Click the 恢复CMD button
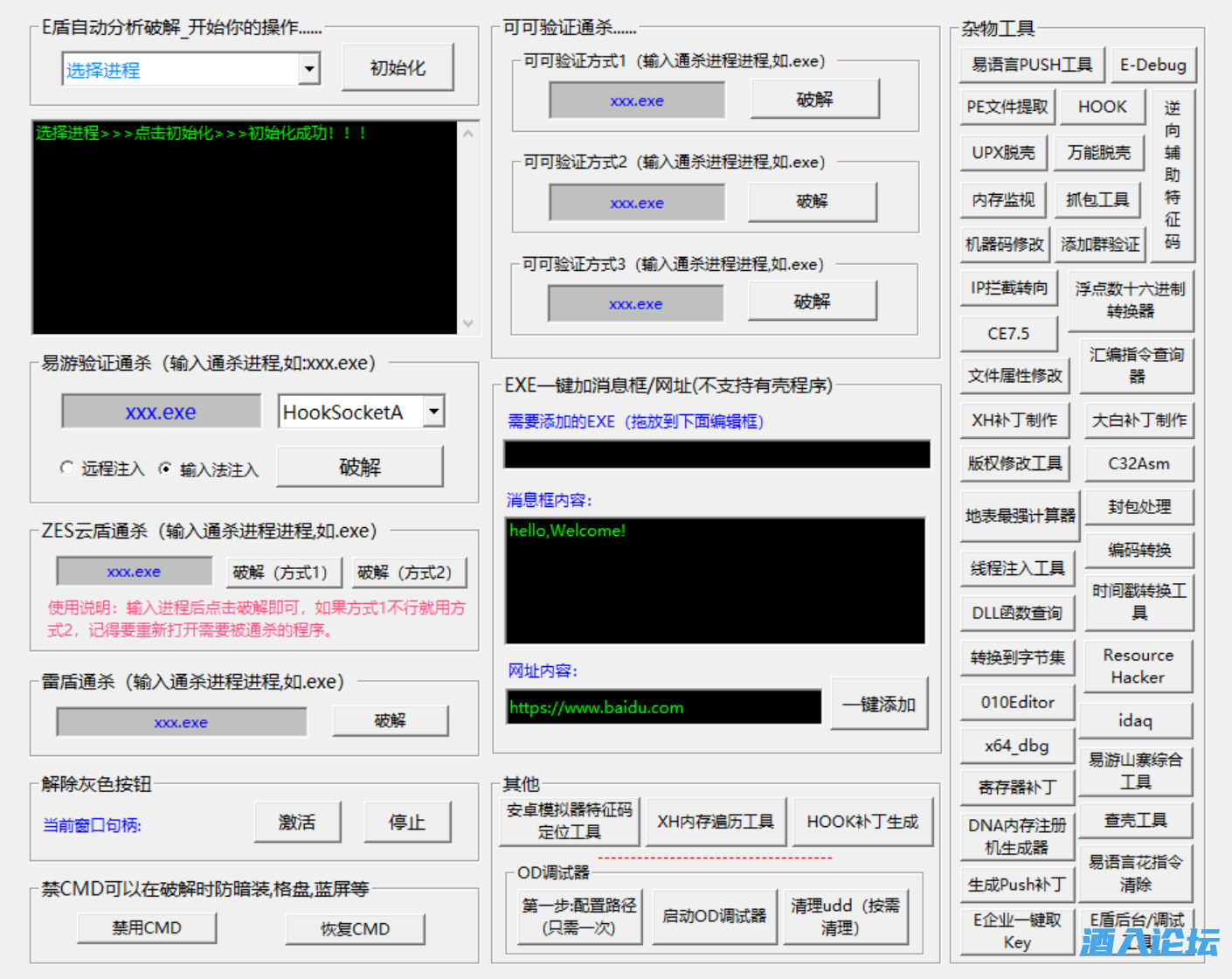Screen dimensions: 1232x979 tap(355, 929)
